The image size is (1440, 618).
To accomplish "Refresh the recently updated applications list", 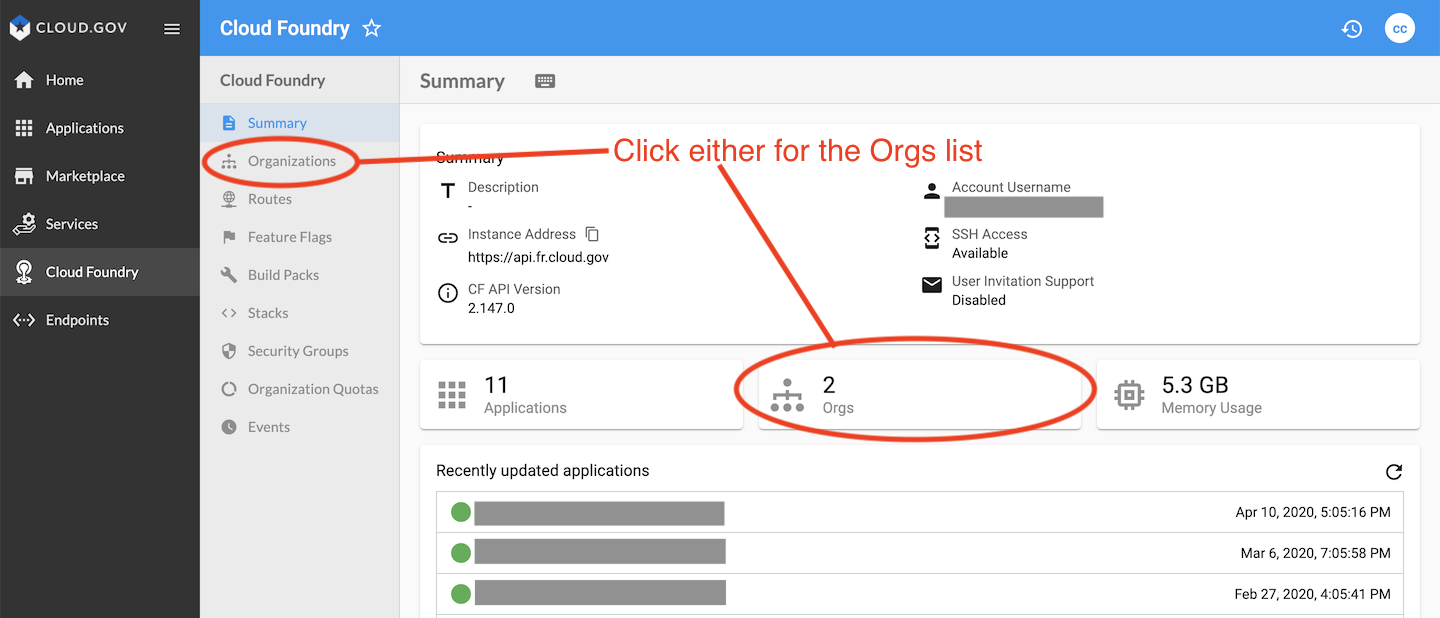I will (x=1394, y=472).
